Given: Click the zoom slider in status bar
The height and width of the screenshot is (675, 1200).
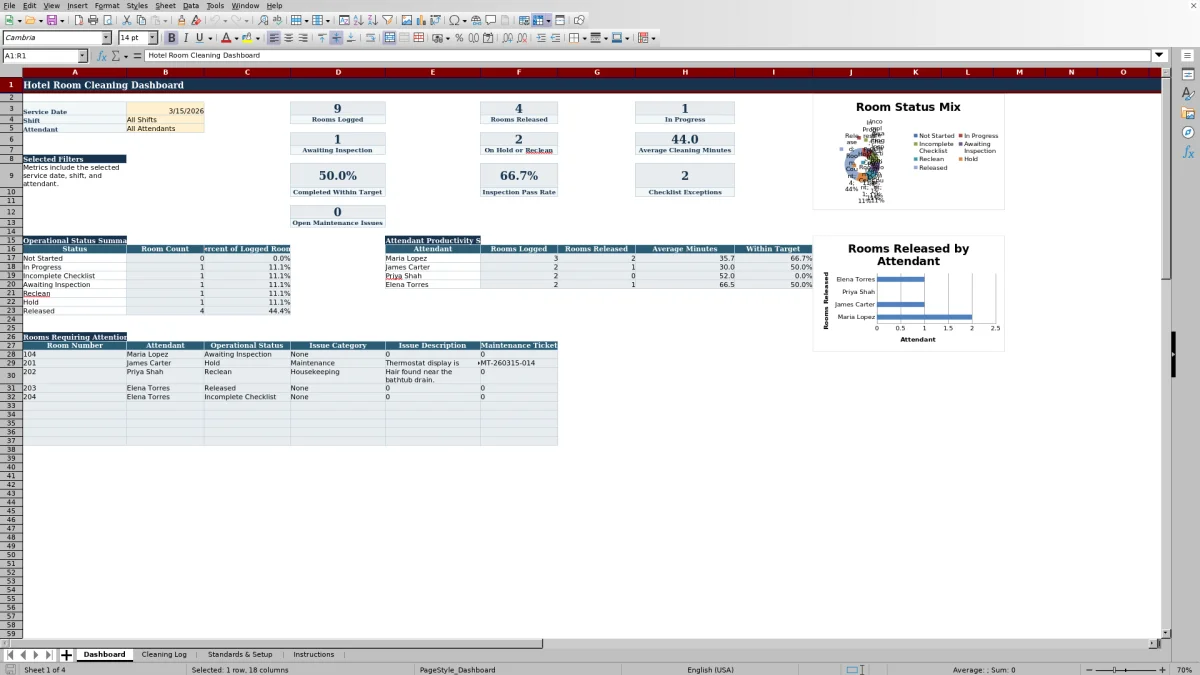Looking at the screenshot, I should (1124, 670).
